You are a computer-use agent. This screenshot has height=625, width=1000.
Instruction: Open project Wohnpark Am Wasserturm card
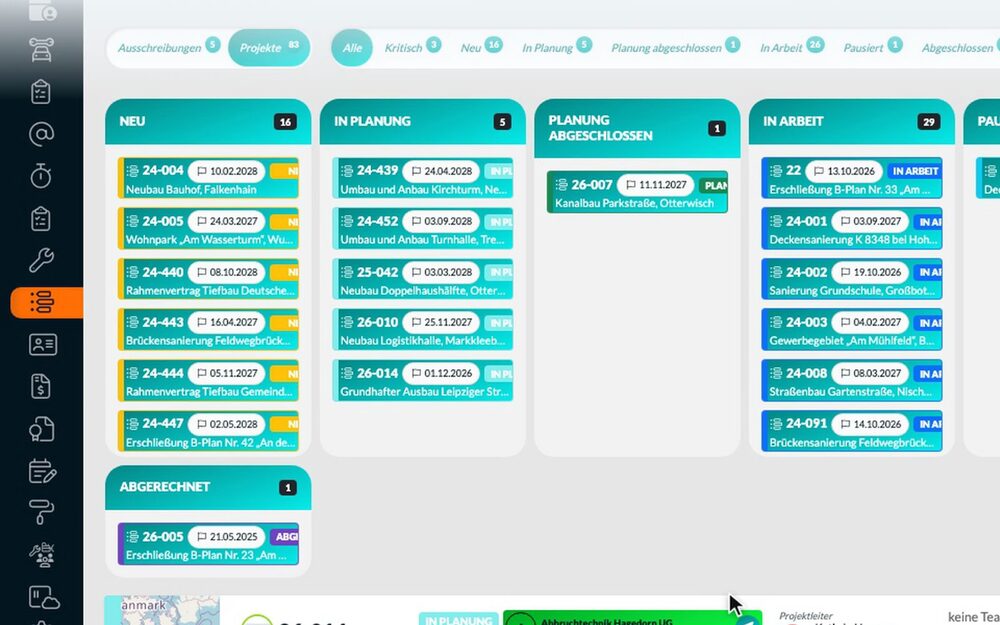[x=209, y=228]
